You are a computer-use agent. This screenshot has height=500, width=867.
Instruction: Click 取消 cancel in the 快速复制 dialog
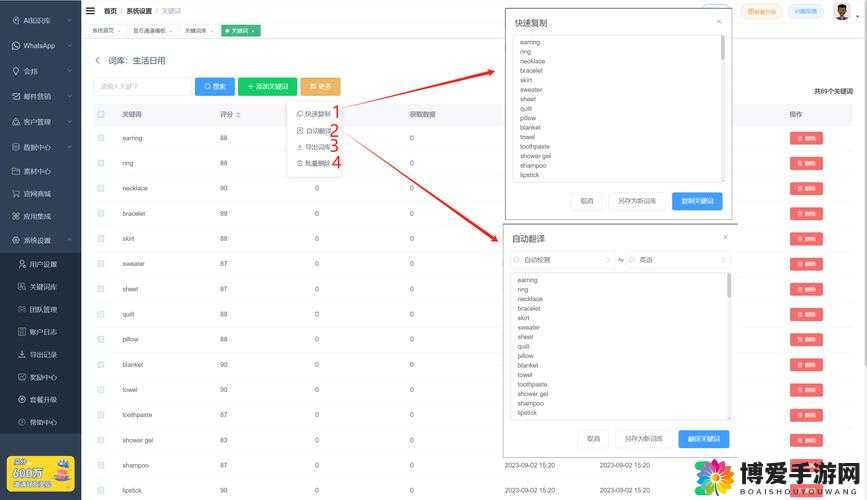coord(587,201)
